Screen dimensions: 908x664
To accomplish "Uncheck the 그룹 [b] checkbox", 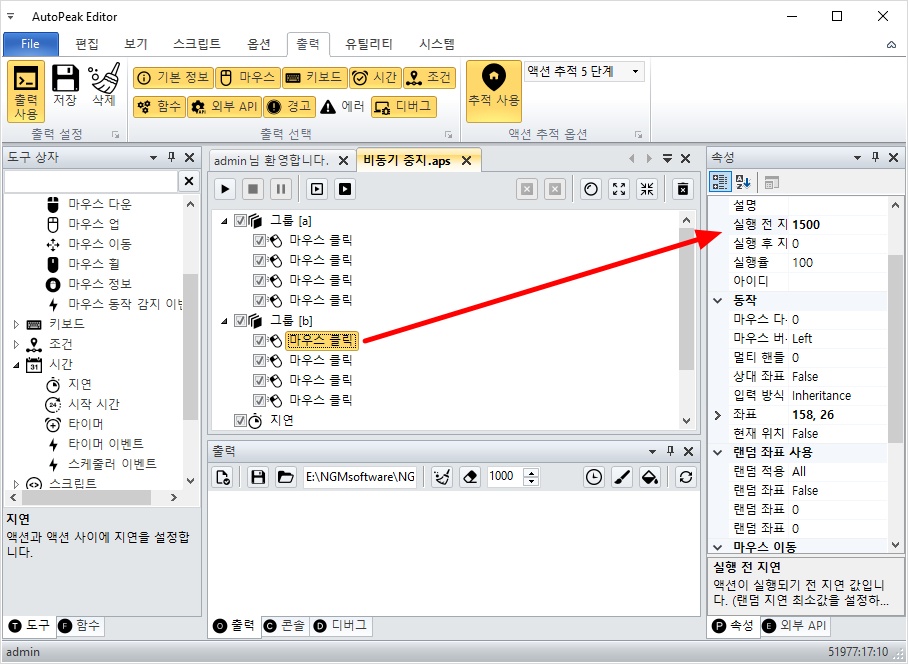I will (x=240, y=320).
